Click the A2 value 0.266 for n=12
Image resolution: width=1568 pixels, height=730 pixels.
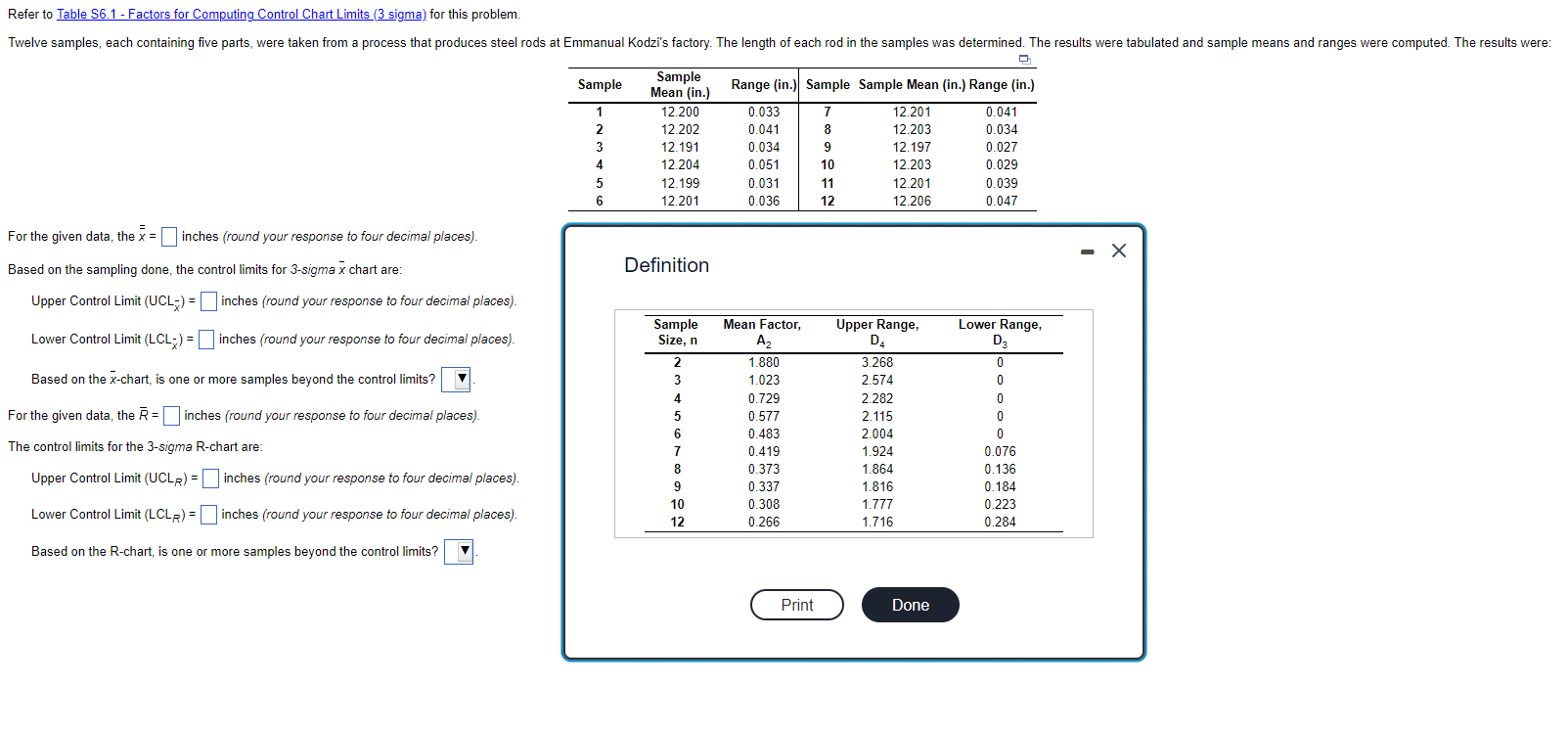tap(764, 522)
